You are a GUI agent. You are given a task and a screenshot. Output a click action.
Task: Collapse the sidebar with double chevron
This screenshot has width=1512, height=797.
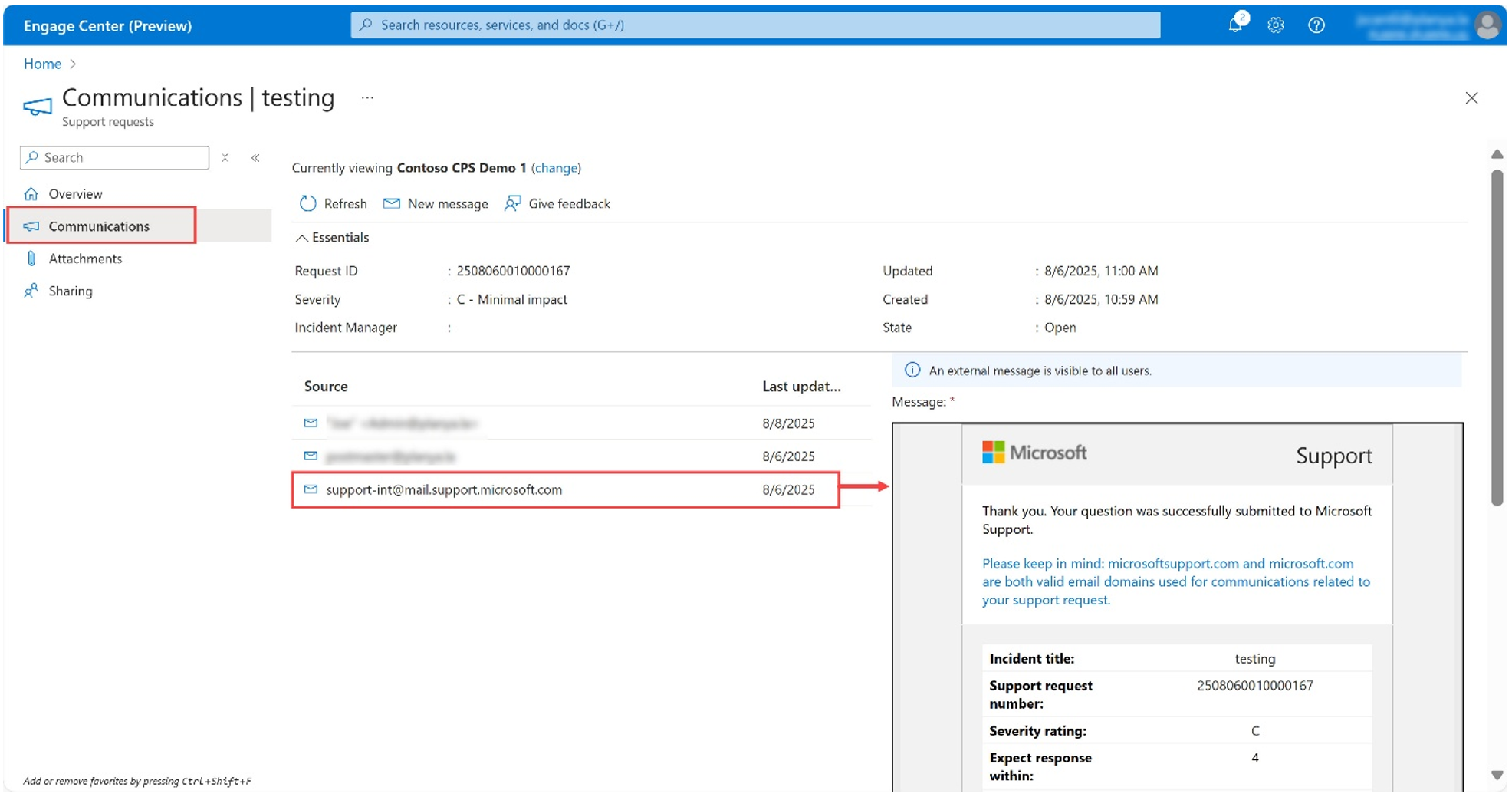255,157
